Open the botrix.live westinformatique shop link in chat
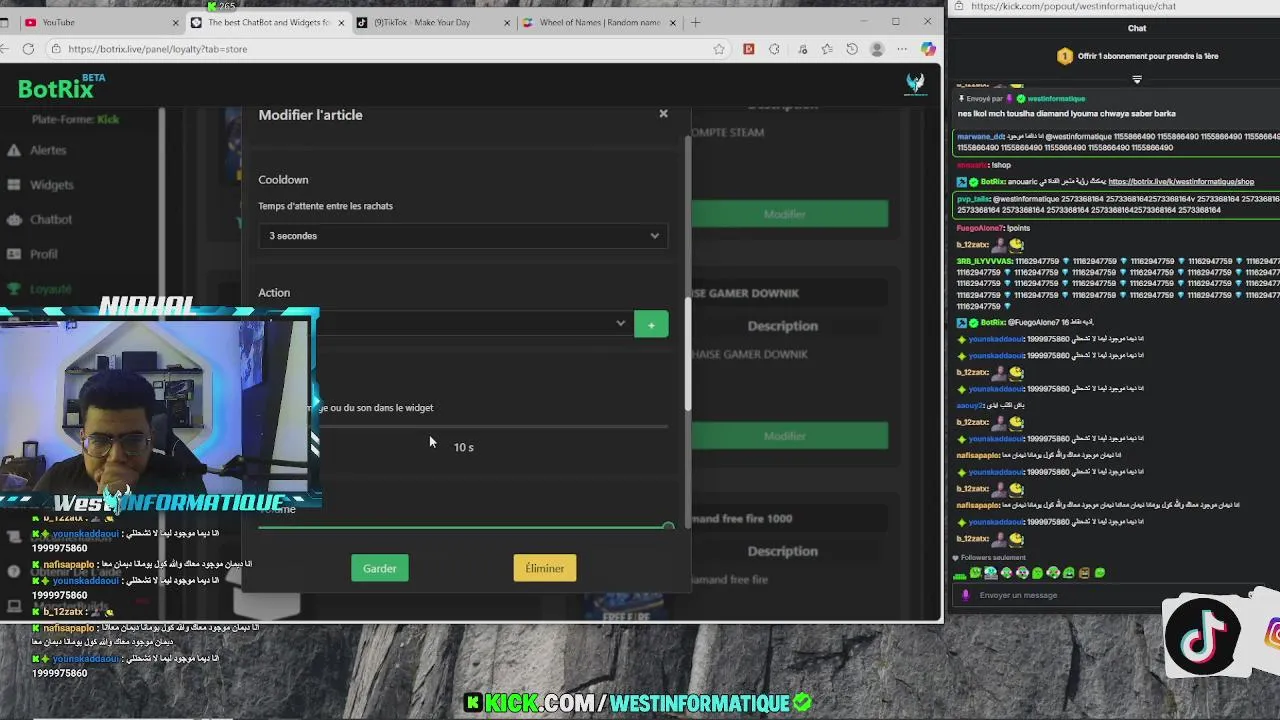The height and width of the screenshot is (720, 1280). (1181, 182)
